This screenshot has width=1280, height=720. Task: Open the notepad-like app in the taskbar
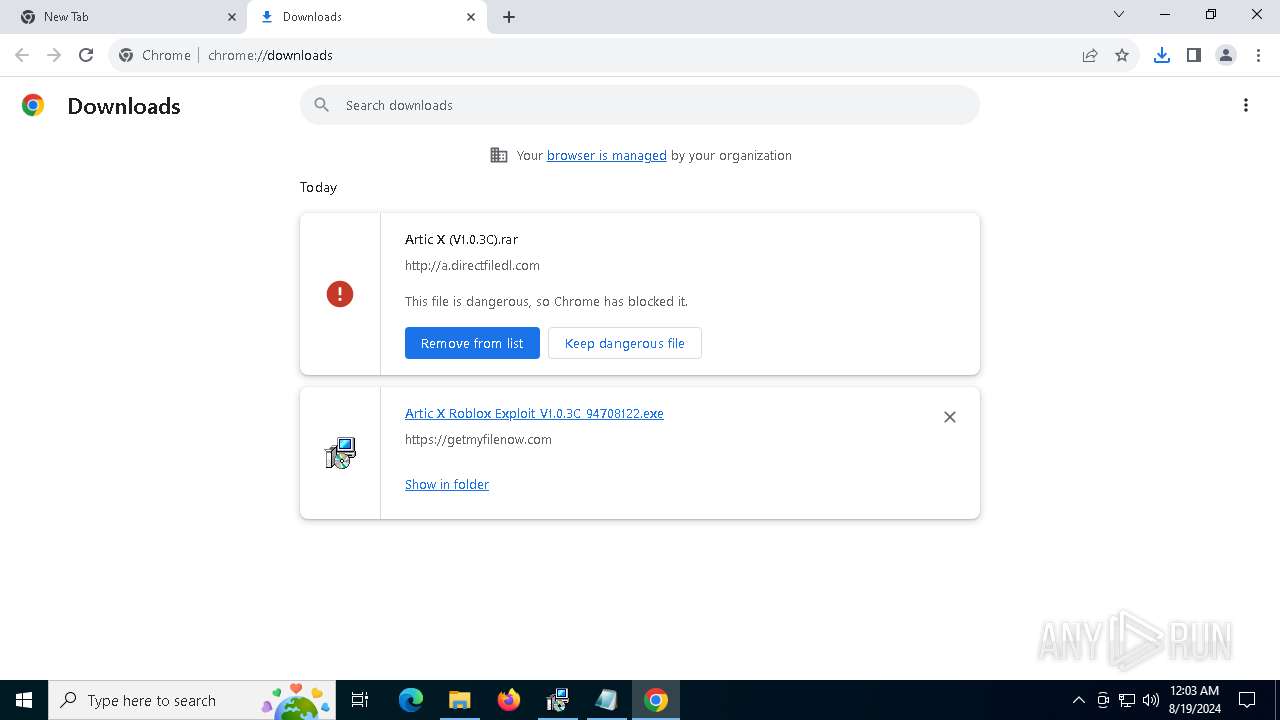pyautogui.click(x=607, y=700)
